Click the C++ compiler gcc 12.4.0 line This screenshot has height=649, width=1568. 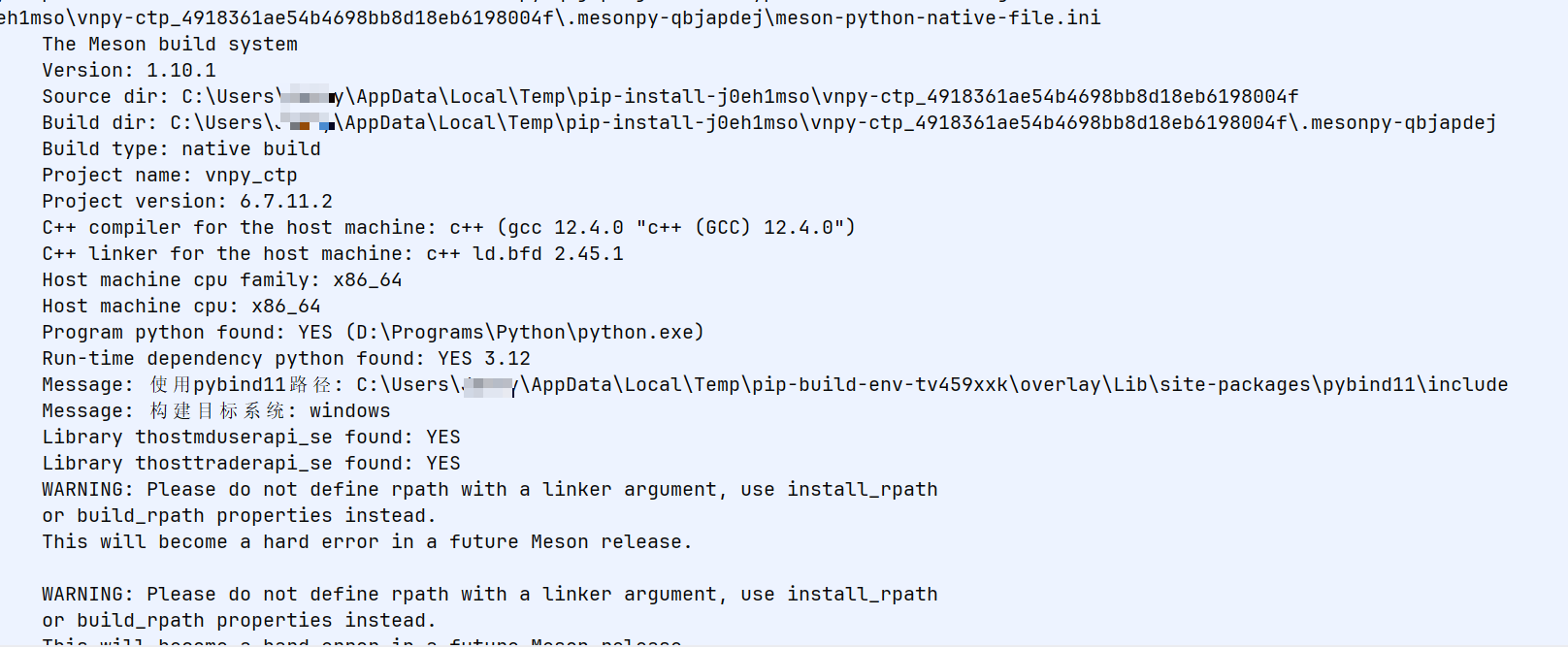pyautogui.click(x=448, y=228)
